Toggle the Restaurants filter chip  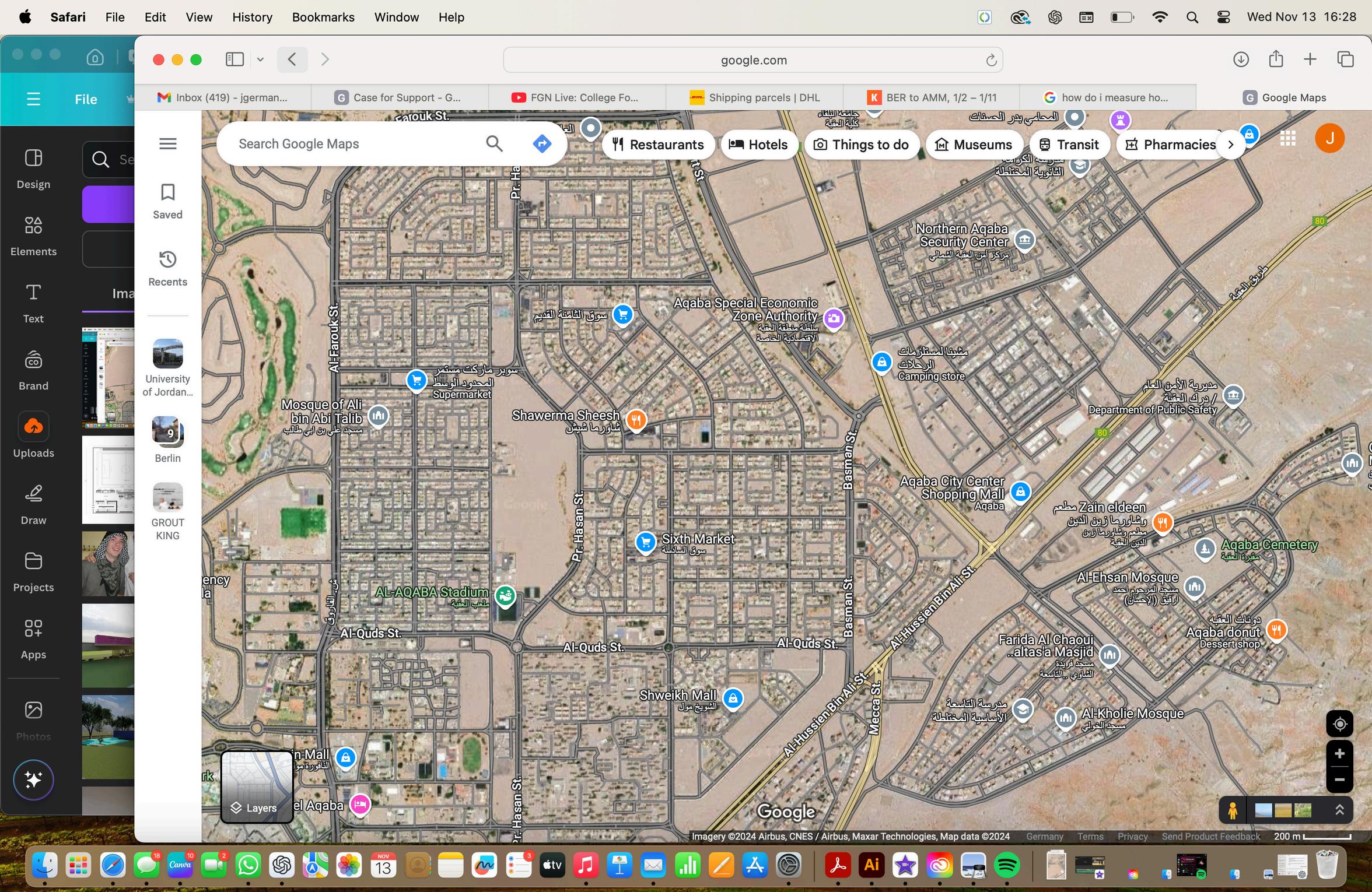click(658, 145)
